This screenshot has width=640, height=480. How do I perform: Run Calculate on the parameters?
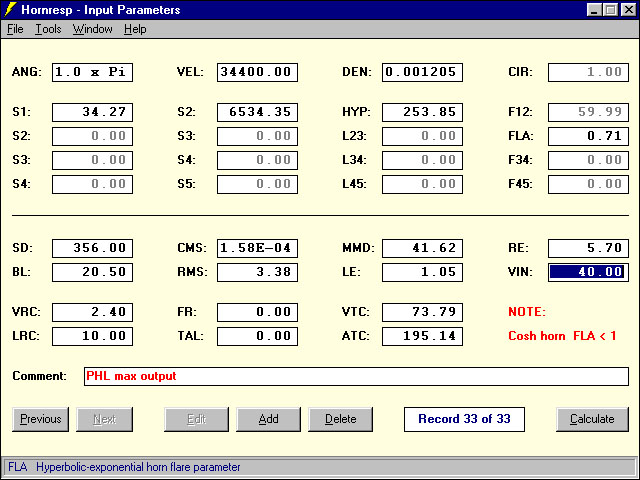[592, 419]
